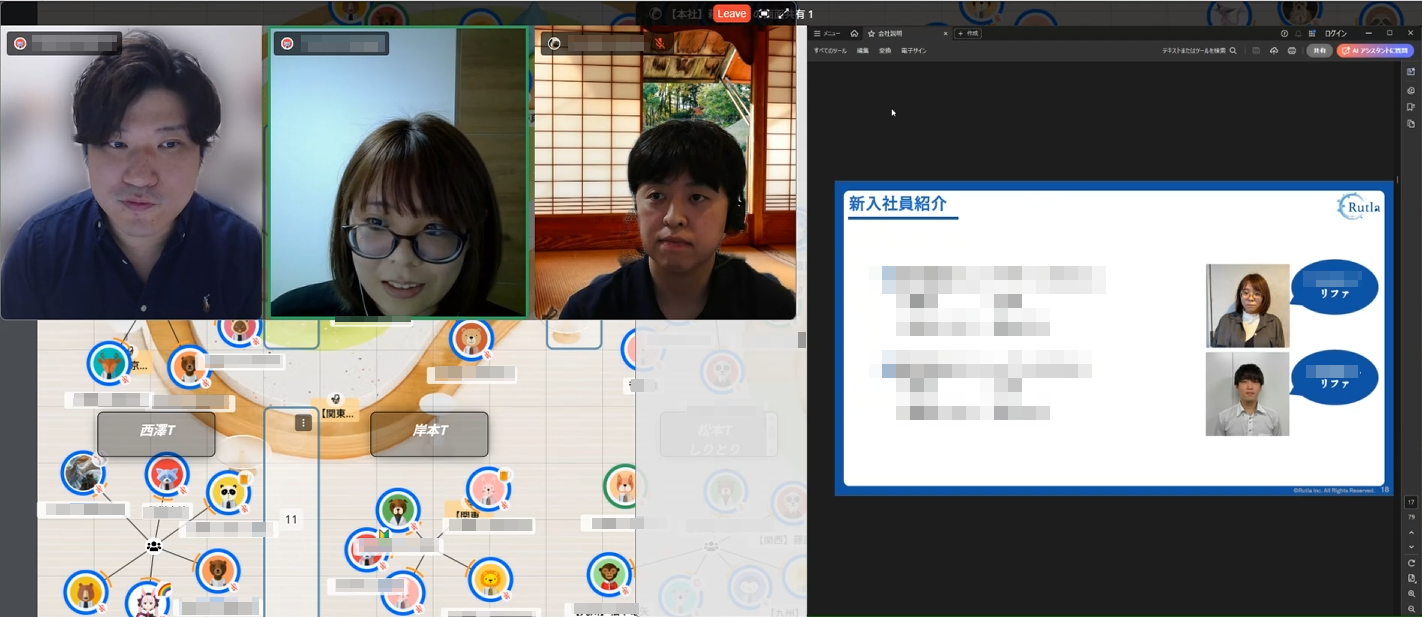Screen dimensions: 1422x617
Task: Open the Acrobat メニュー hamburger menu
Action: 825,33
